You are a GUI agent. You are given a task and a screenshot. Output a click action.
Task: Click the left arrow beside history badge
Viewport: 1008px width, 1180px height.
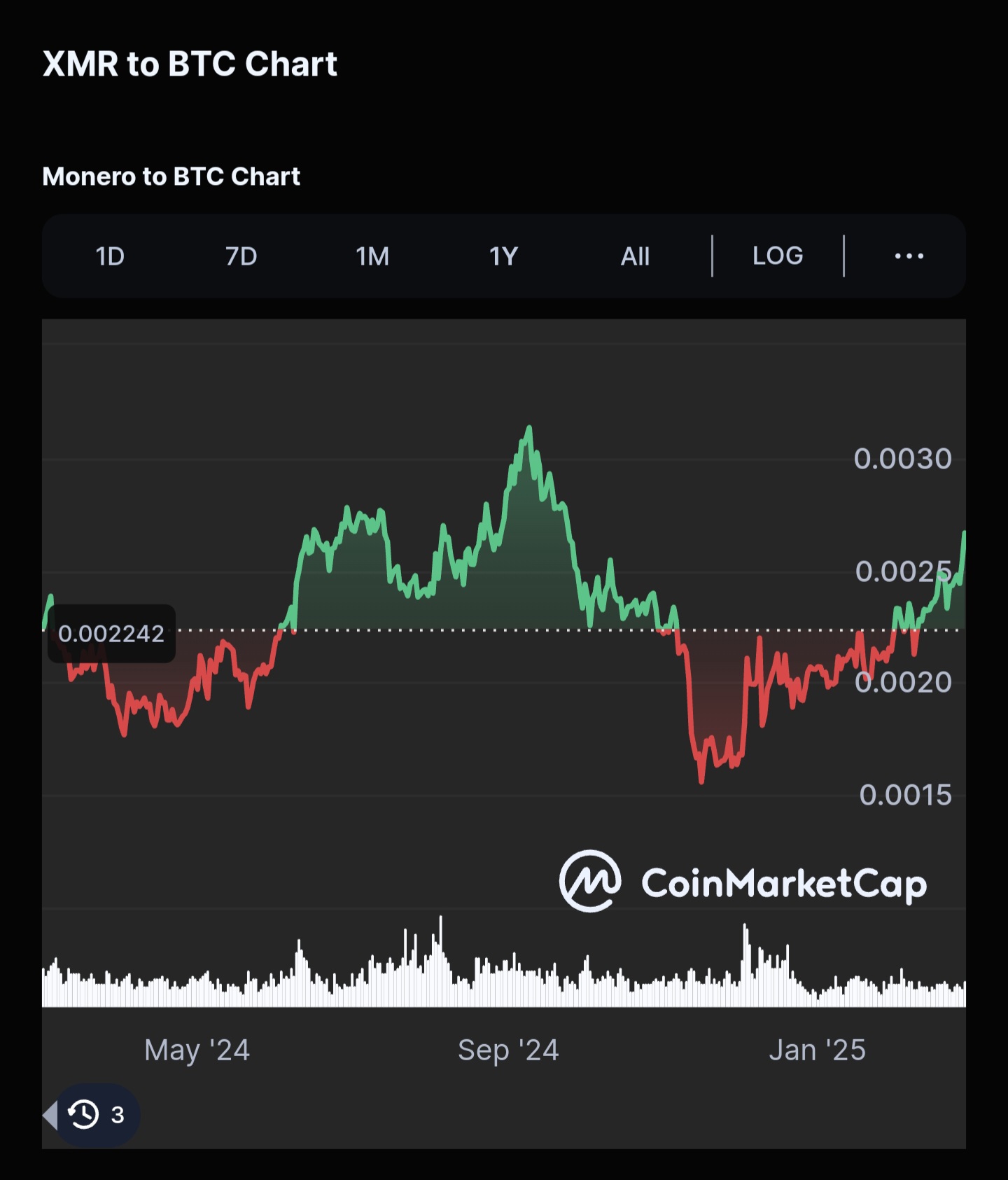(50, 1114)
